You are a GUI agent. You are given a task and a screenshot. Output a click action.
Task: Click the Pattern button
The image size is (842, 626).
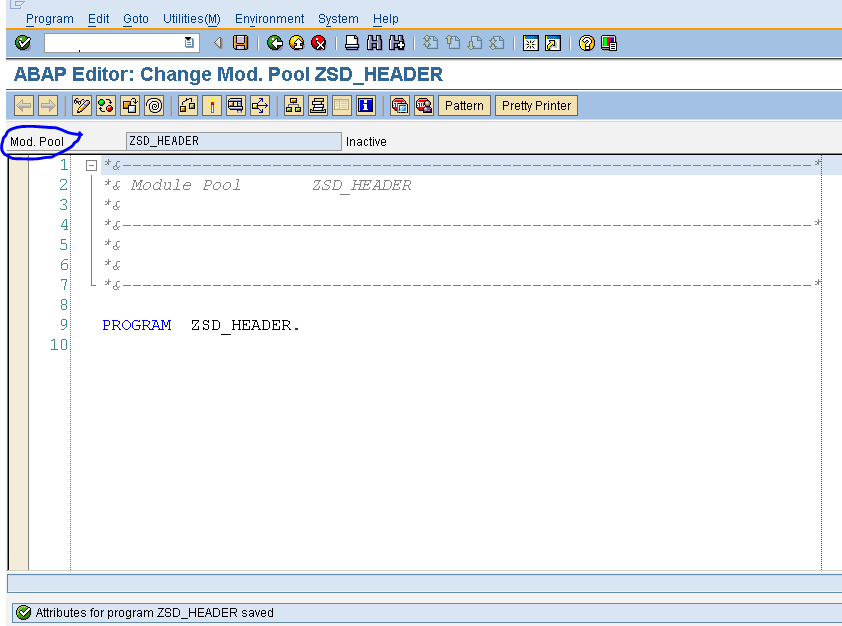[x=464, y=105]
